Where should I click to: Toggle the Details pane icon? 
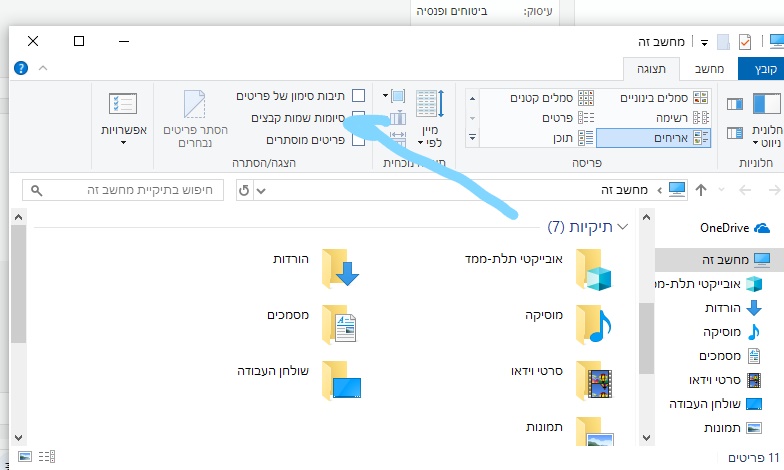point(734,133)
